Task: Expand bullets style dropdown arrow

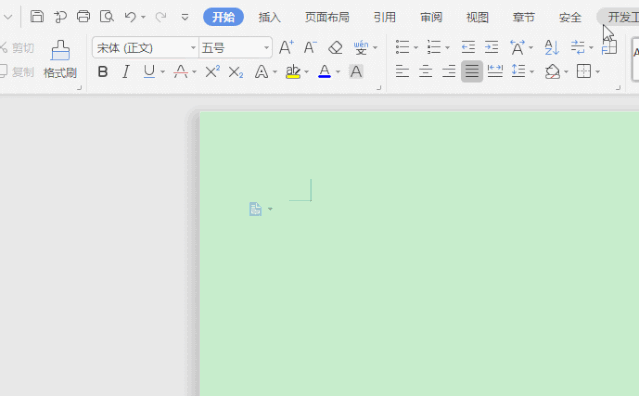Action: (x=416, y=48)
